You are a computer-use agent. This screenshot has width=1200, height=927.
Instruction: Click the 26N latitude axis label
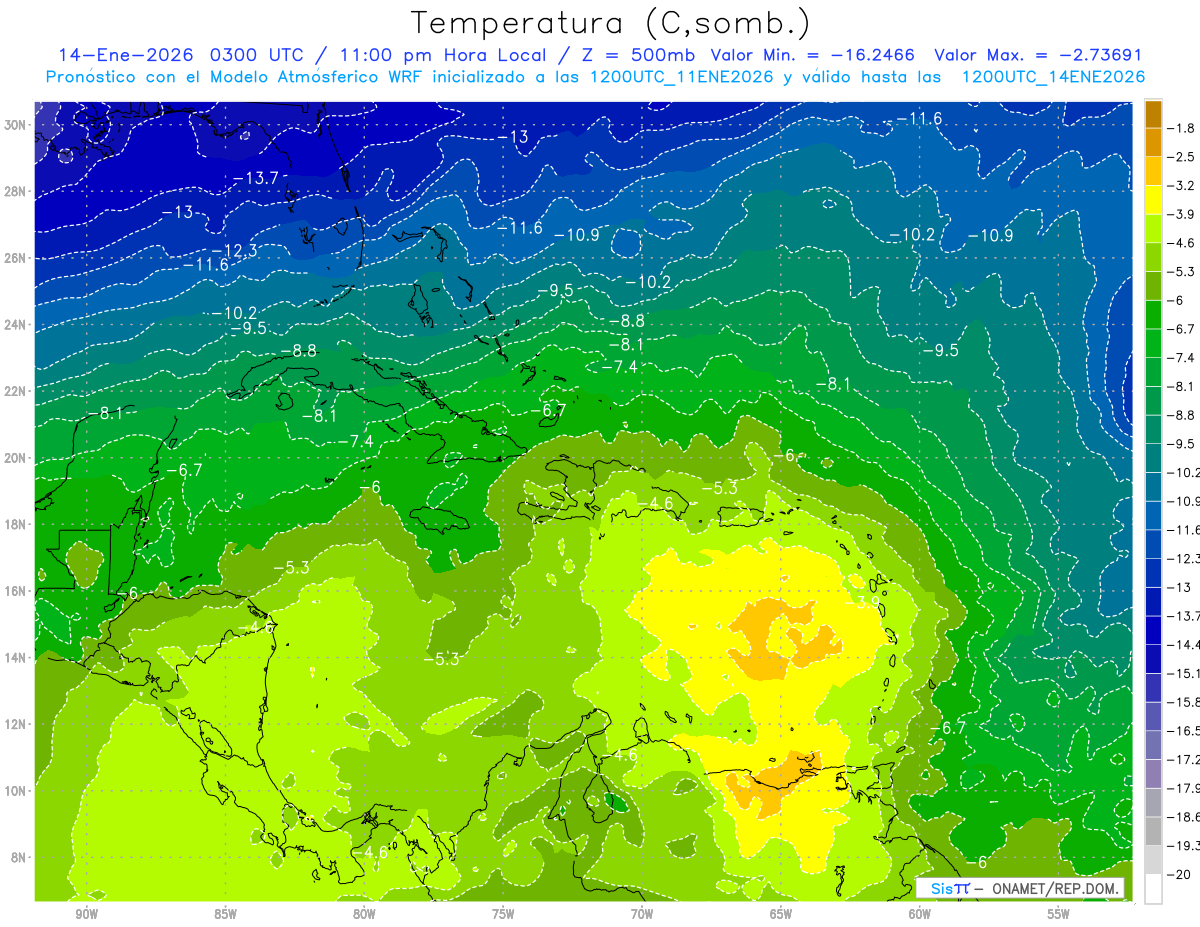click(17, 258)
